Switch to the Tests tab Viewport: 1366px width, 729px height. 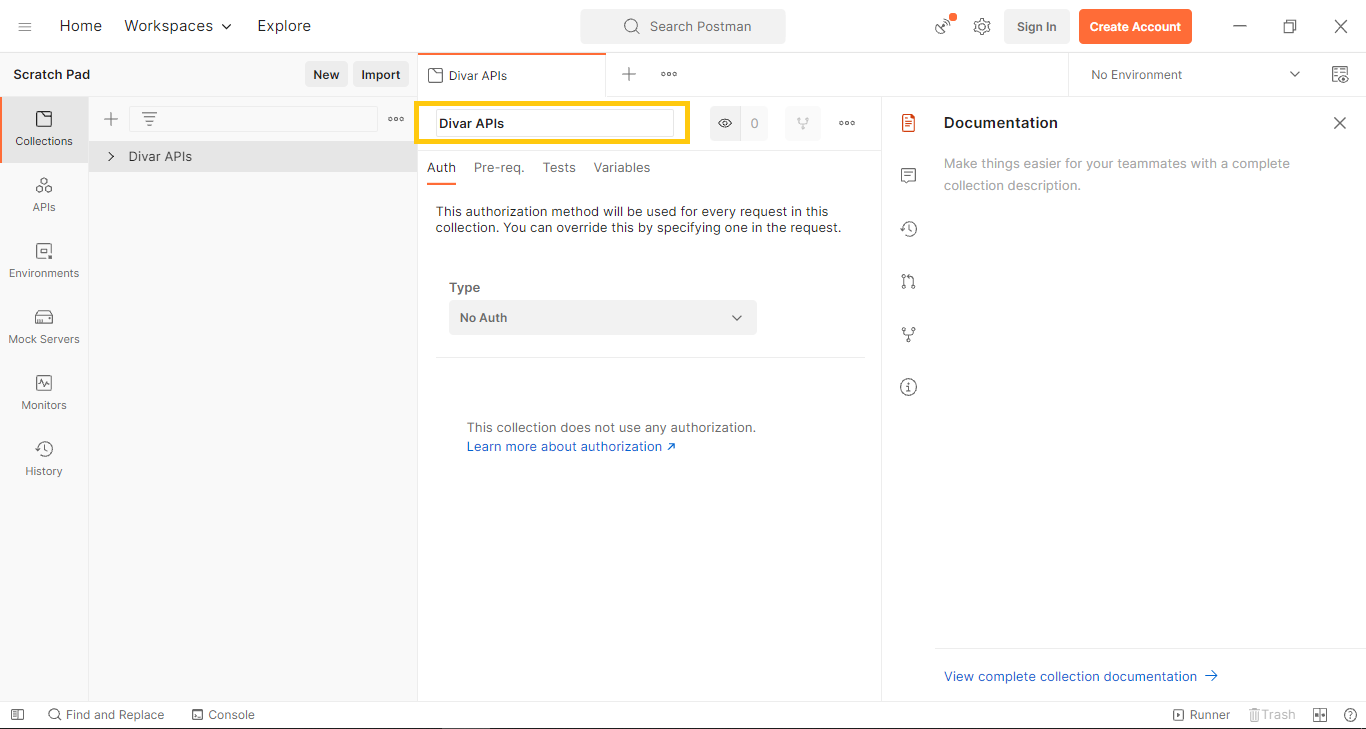(x=559, y=168)
